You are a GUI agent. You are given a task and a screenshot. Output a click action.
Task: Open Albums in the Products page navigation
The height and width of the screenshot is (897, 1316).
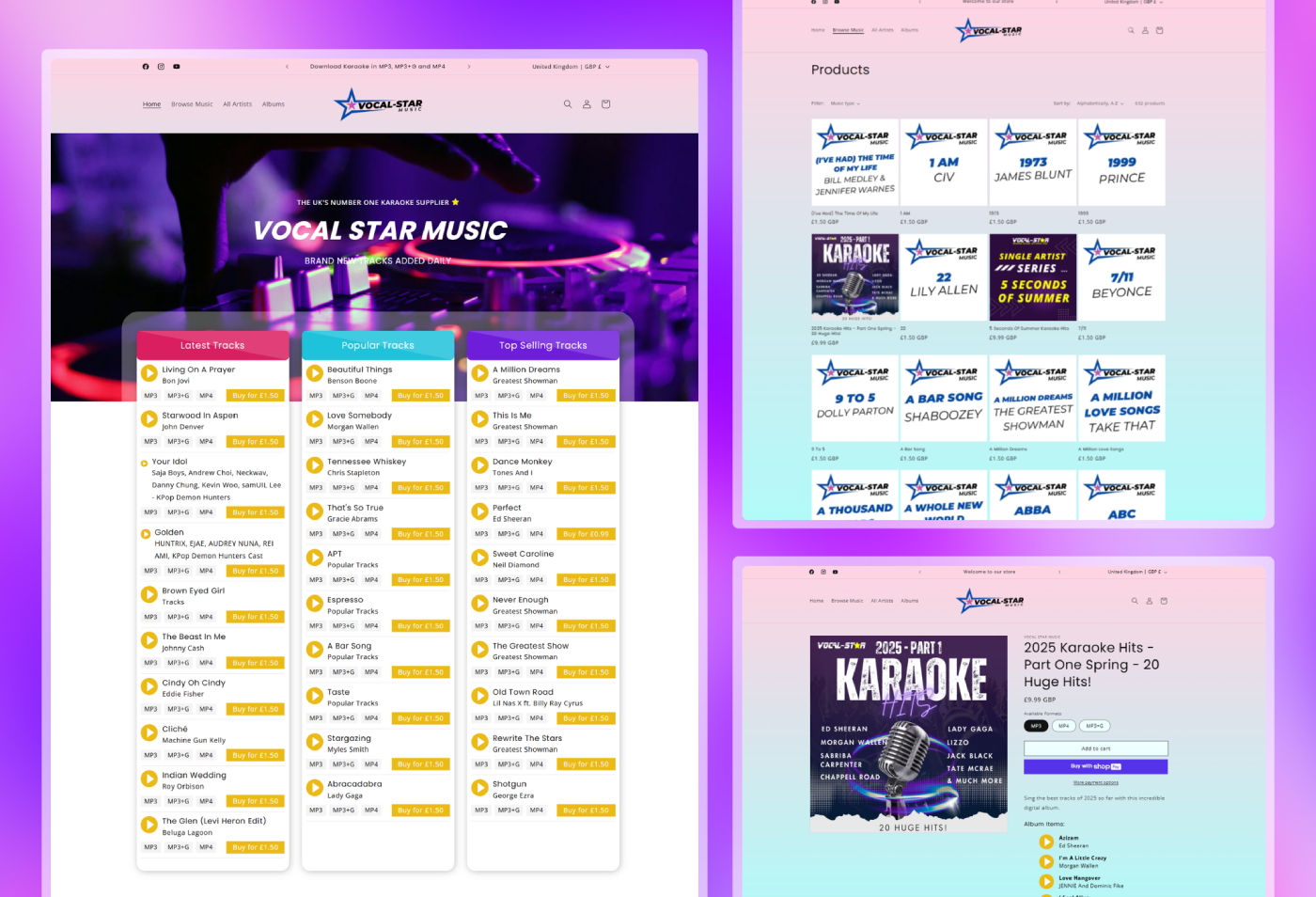click(909, 30)
